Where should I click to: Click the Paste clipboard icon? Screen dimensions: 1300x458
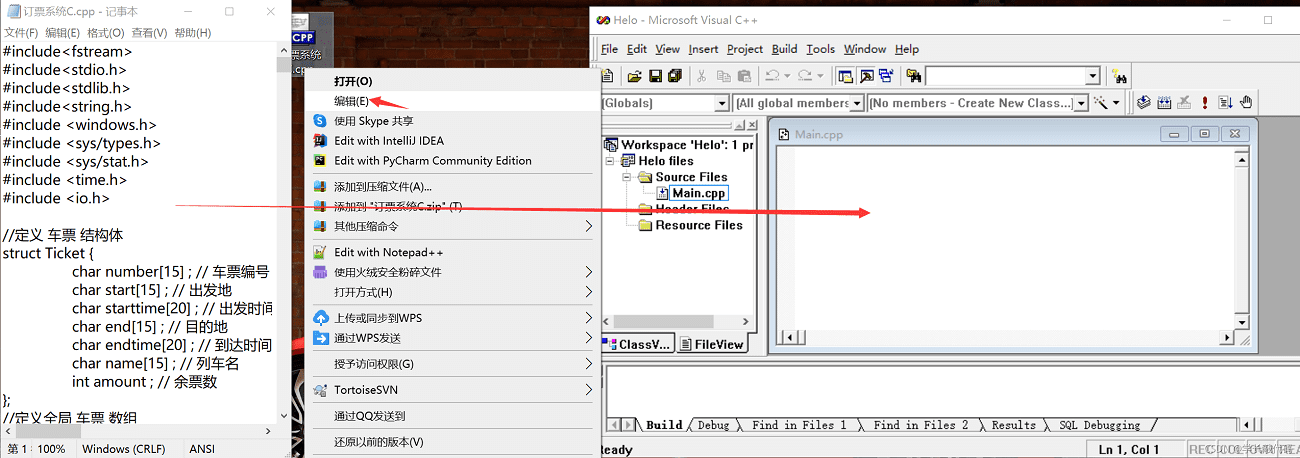pos(744,76)
